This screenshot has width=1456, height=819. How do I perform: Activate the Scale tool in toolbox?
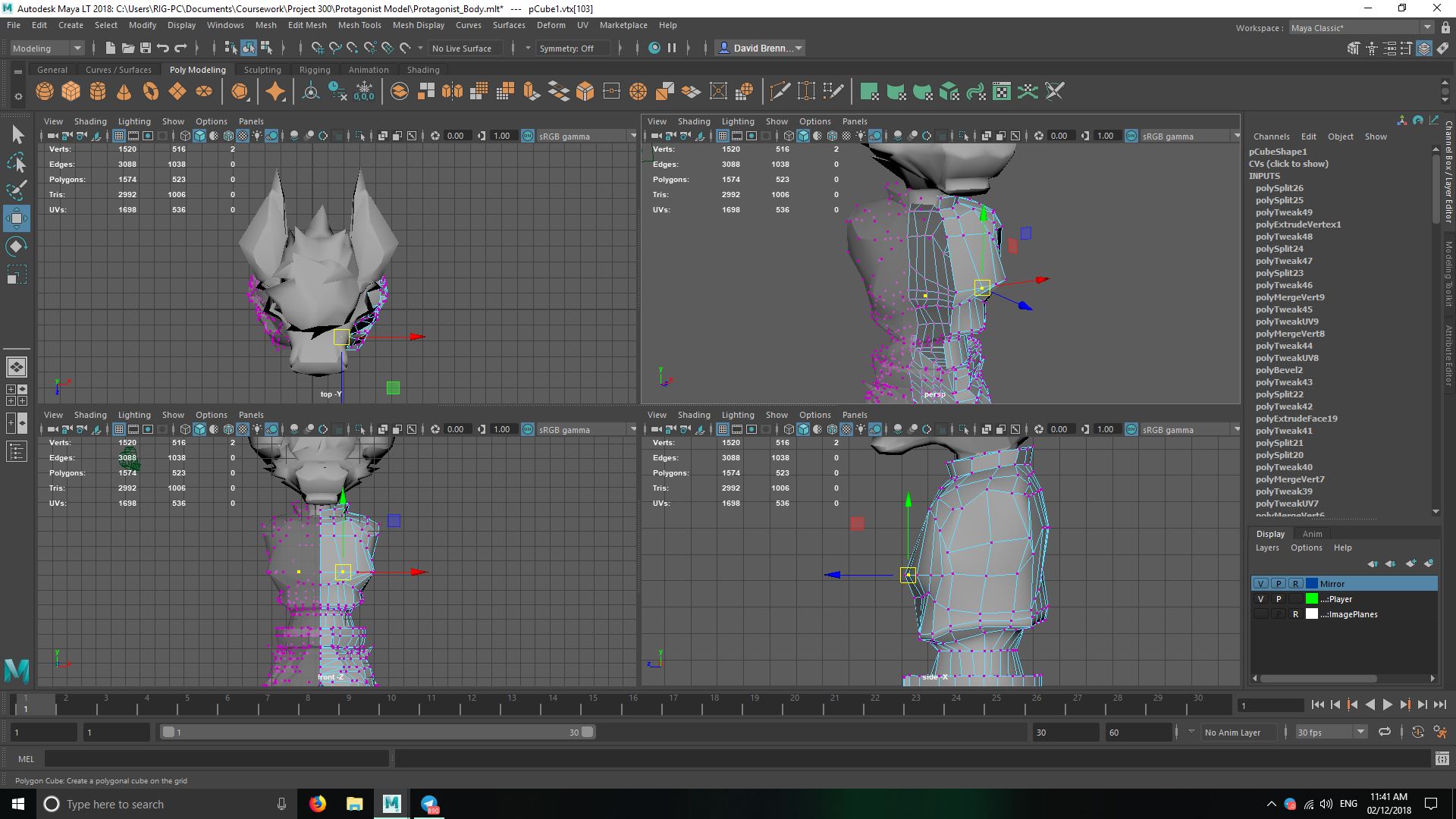[x=17, y=274]
